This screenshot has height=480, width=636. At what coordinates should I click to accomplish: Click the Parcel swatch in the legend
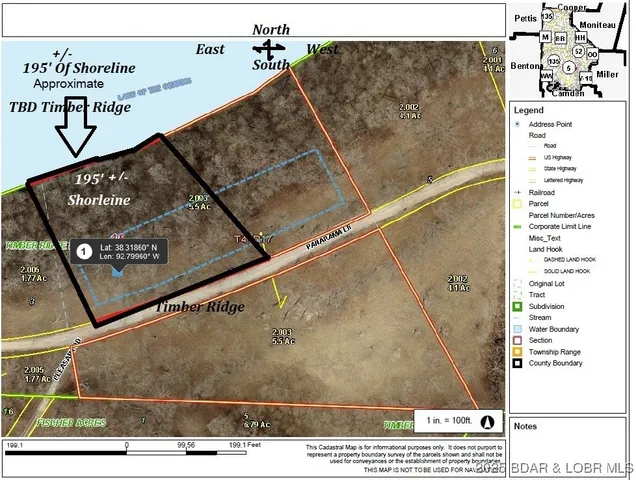[518, 202]
